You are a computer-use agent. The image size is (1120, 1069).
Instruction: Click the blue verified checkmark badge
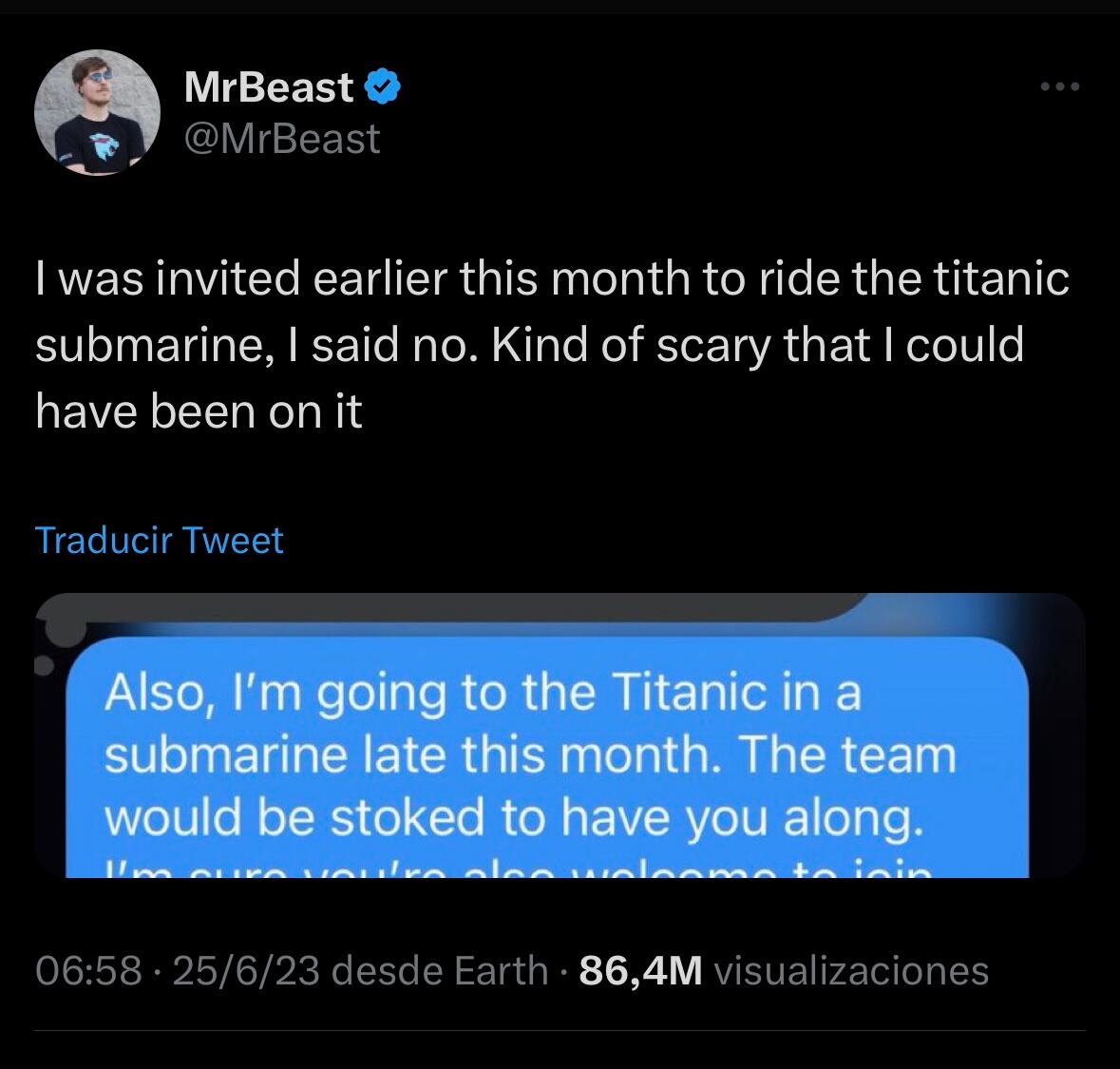382,87
